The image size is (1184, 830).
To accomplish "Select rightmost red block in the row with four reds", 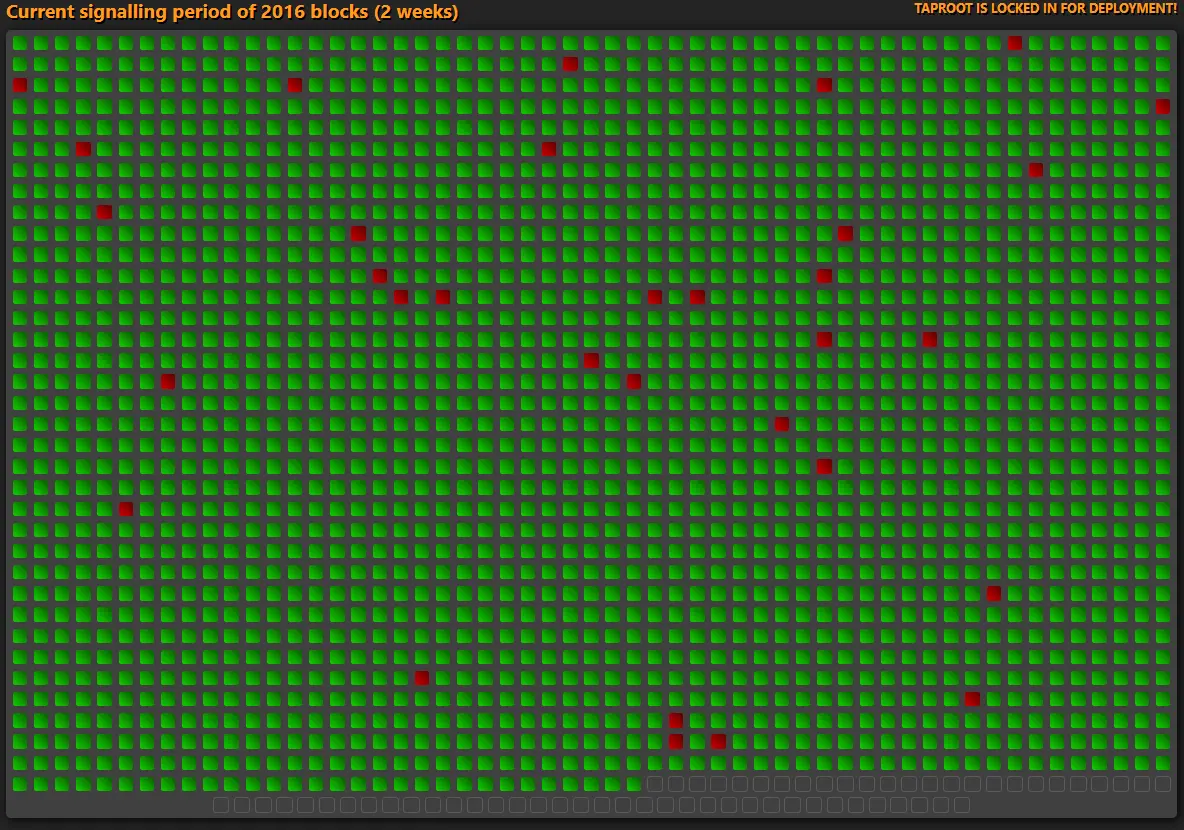I will (x=697, y=297).
